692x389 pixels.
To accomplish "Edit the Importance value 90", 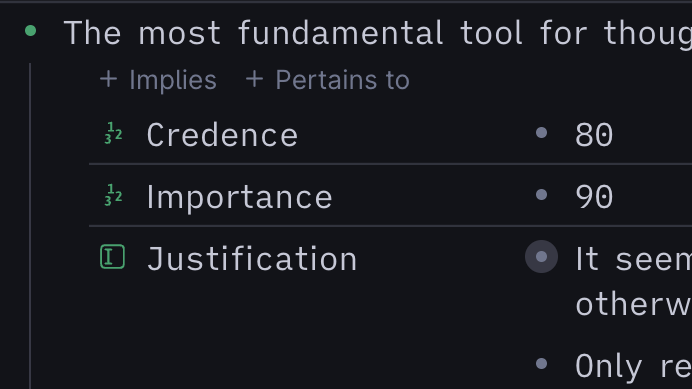I will click(594, 197).
